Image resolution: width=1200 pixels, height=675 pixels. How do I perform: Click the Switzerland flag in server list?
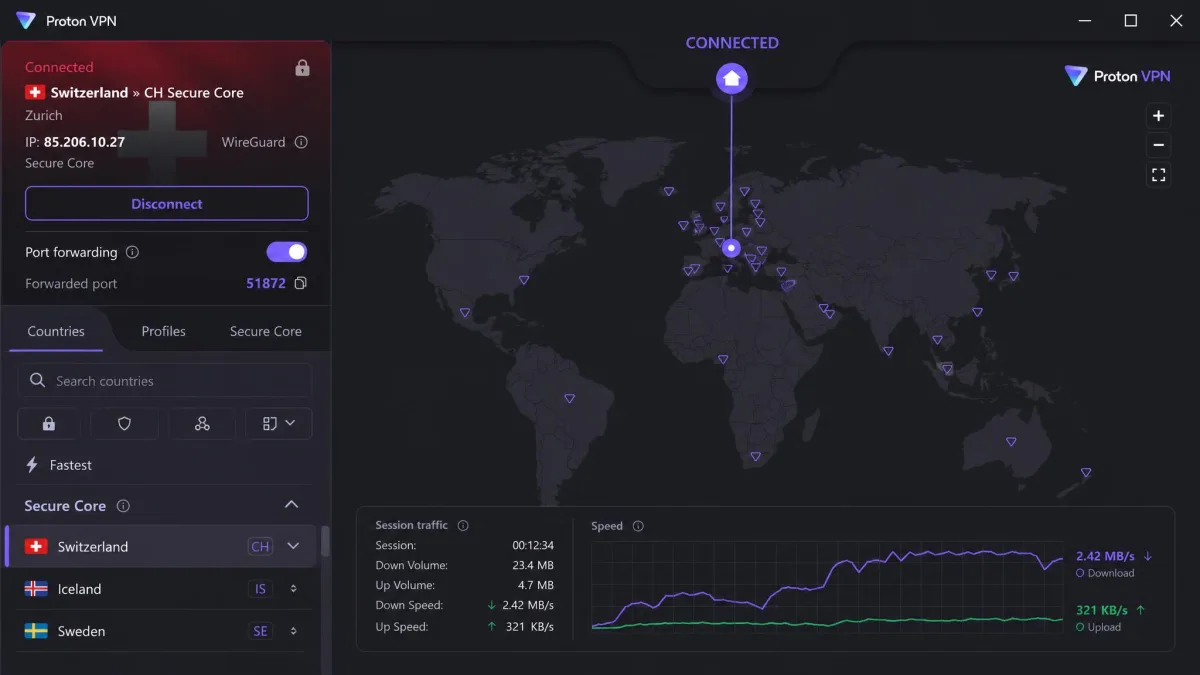(x=36, y=547)
